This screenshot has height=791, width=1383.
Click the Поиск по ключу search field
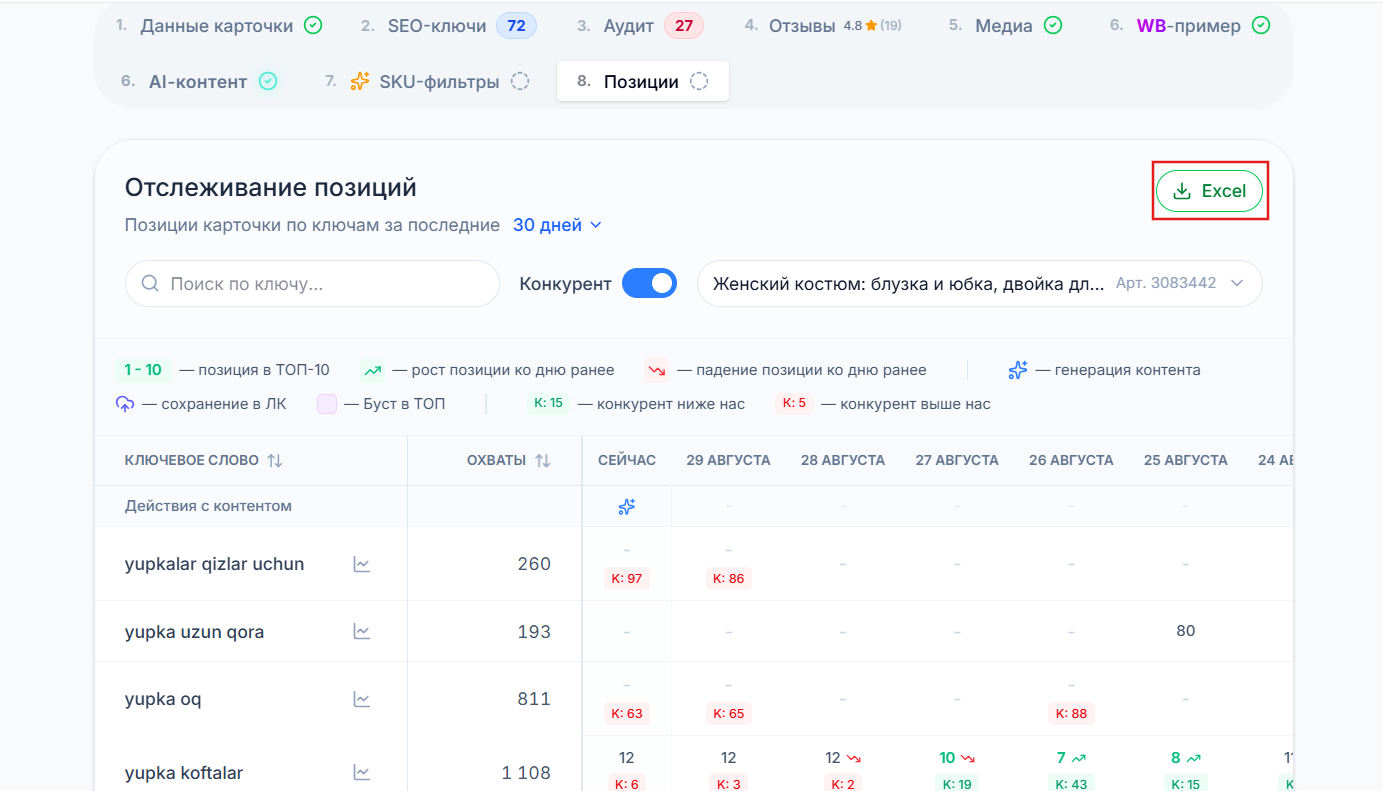tap(312, 284)
